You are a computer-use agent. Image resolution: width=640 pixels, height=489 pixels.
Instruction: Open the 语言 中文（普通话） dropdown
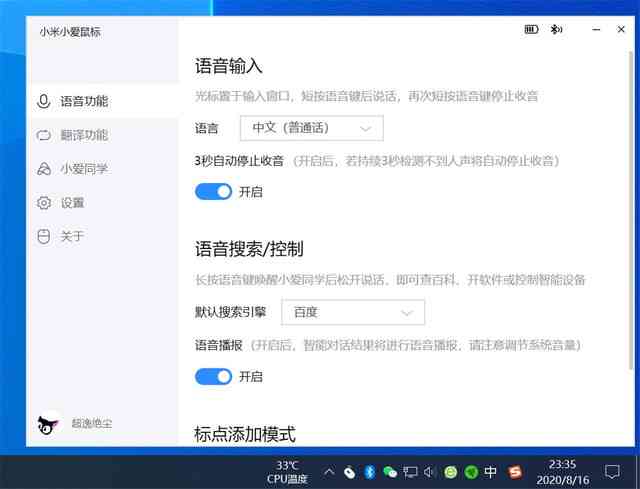[x=311, y=128]
